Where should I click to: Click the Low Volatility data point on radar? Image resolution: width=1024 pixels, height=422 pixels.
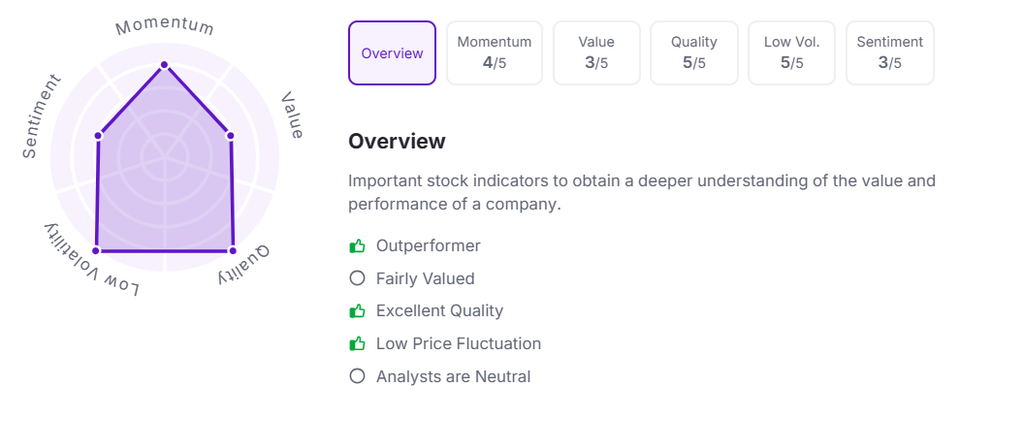[x=96, y=249]
